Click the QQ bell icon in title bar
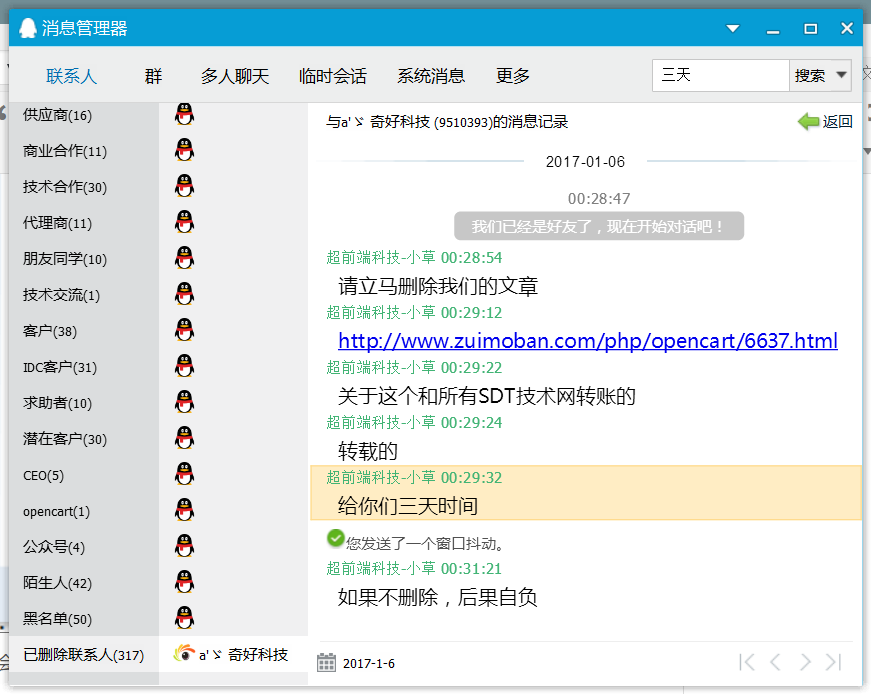The image size is (871, 694). point(28,28)
